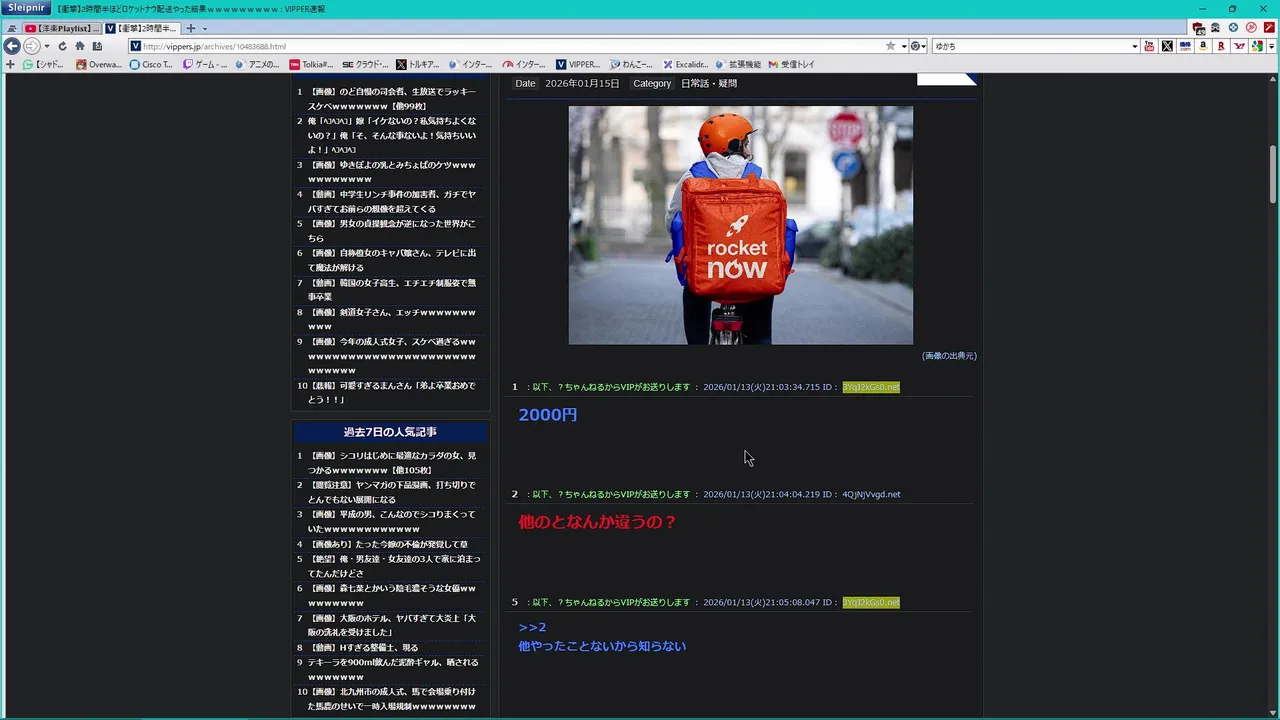Open the アニメの... bookmark
Screen dimensions: 1280x720
pyautogui.click(x=259, y=64)
